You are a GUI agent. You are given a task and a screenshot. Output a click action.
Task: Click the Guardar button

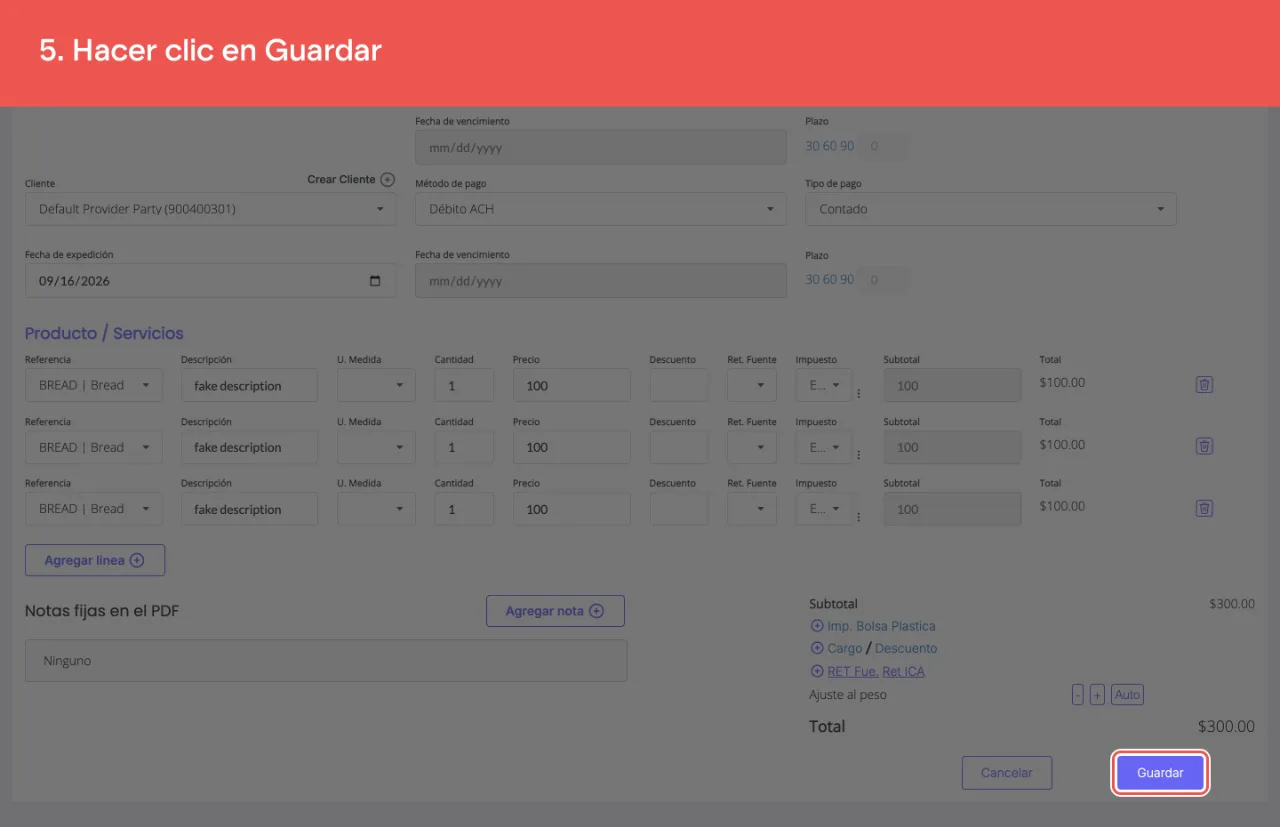(x=1160, y=773)
